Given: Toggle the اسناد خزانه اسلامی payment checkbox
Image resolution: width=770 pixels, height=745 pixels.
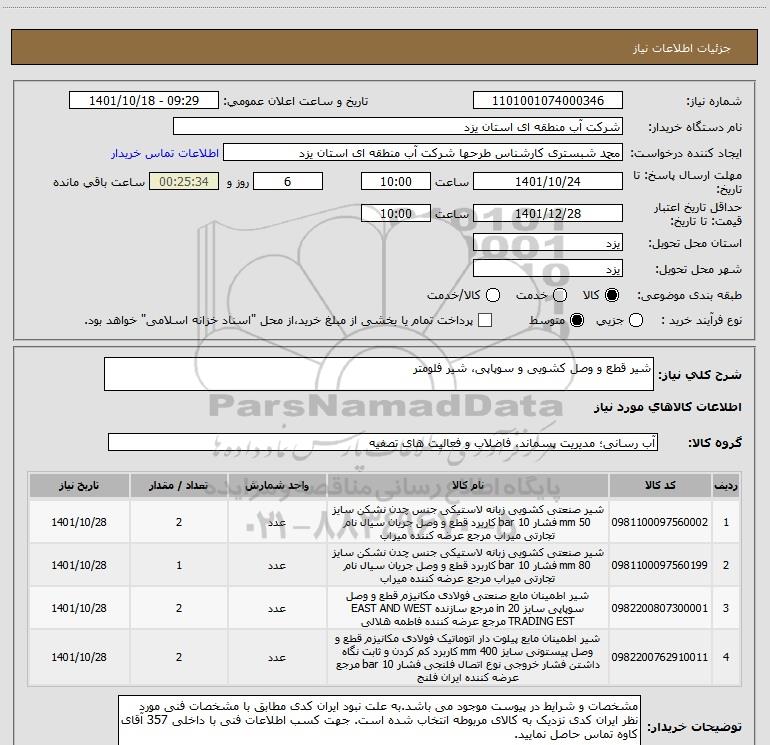Looking at the screenshot, I should click(485, 320).
